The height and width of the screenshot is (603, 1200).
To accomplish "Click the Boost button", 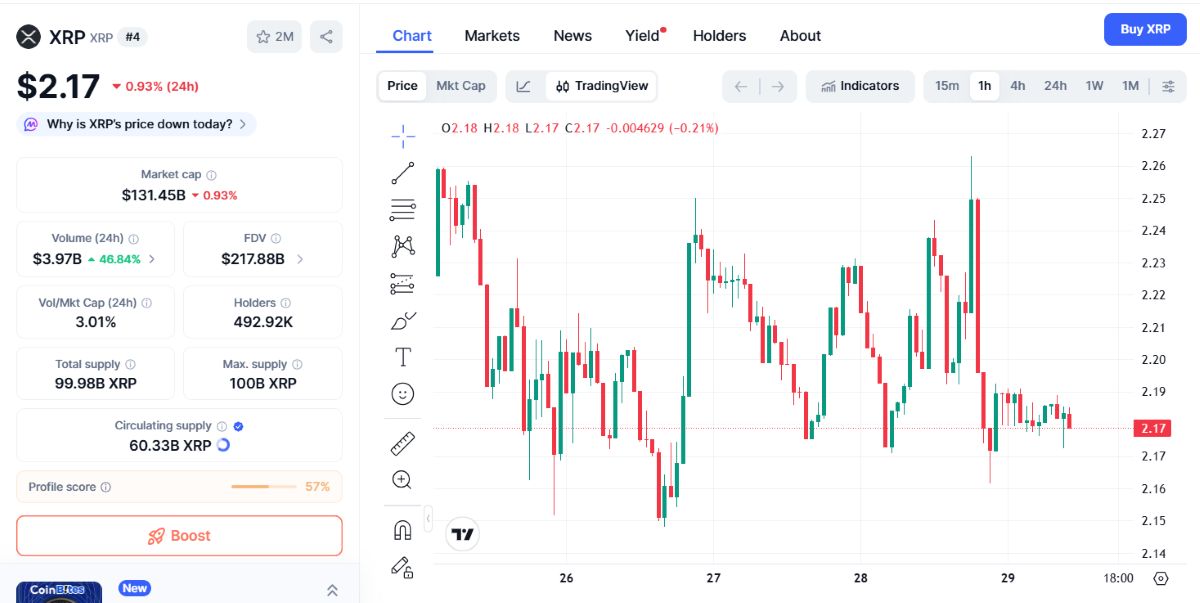I will click(x=179, y=536).
